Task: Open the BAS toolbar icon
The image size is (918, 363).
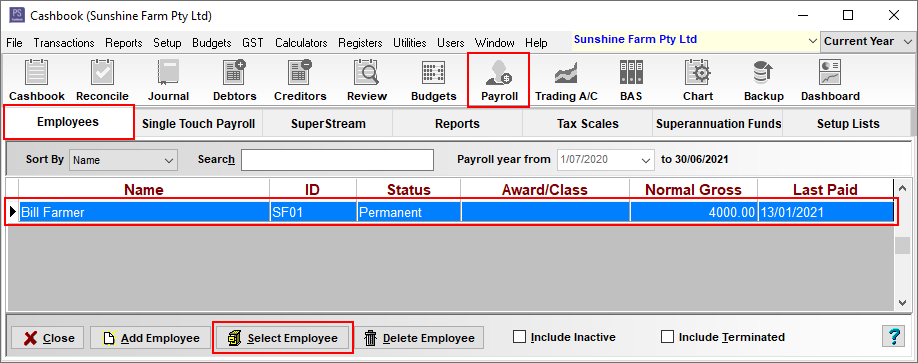Action: coord(631,80)
